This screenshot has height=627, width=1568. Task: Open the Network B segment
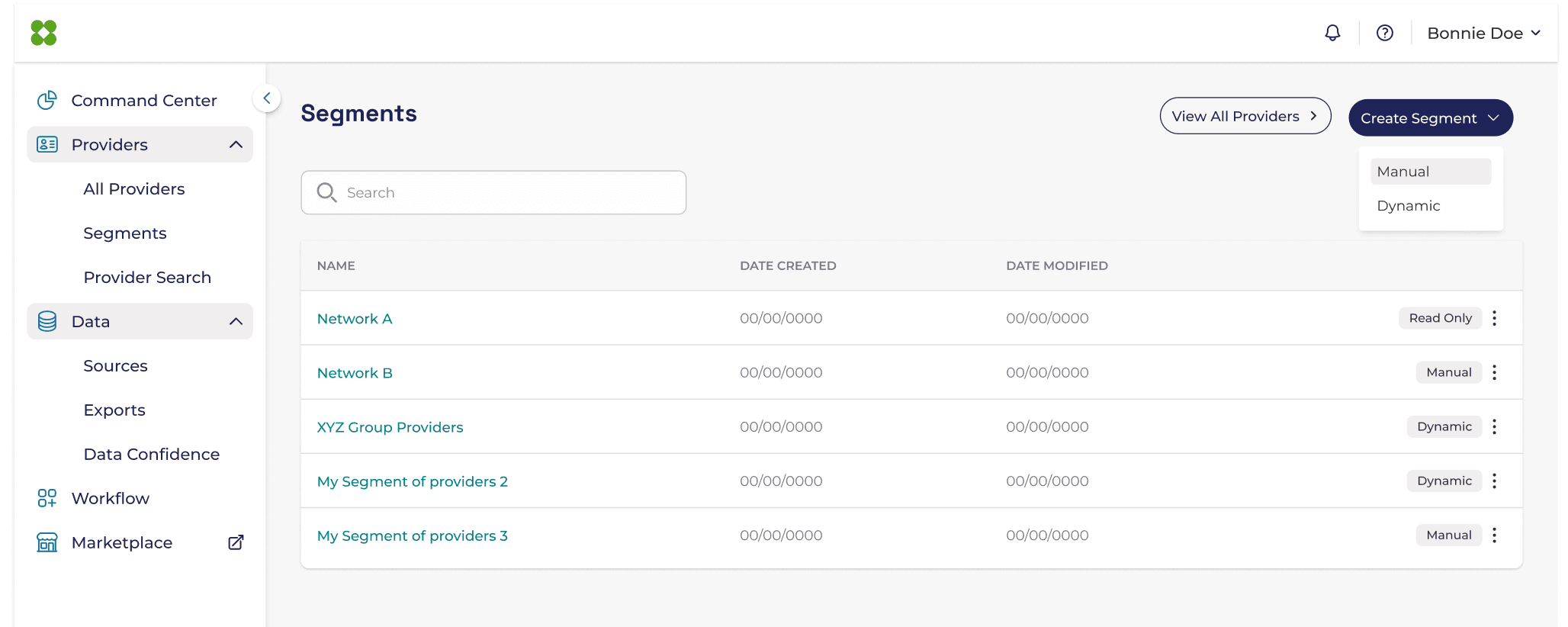[355, 373]
